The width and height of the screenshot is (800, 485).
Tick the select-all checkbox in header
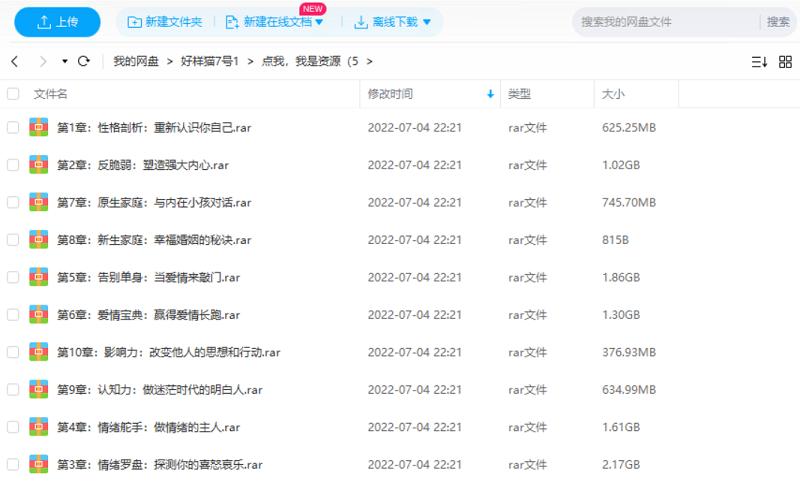click(13, 94)
